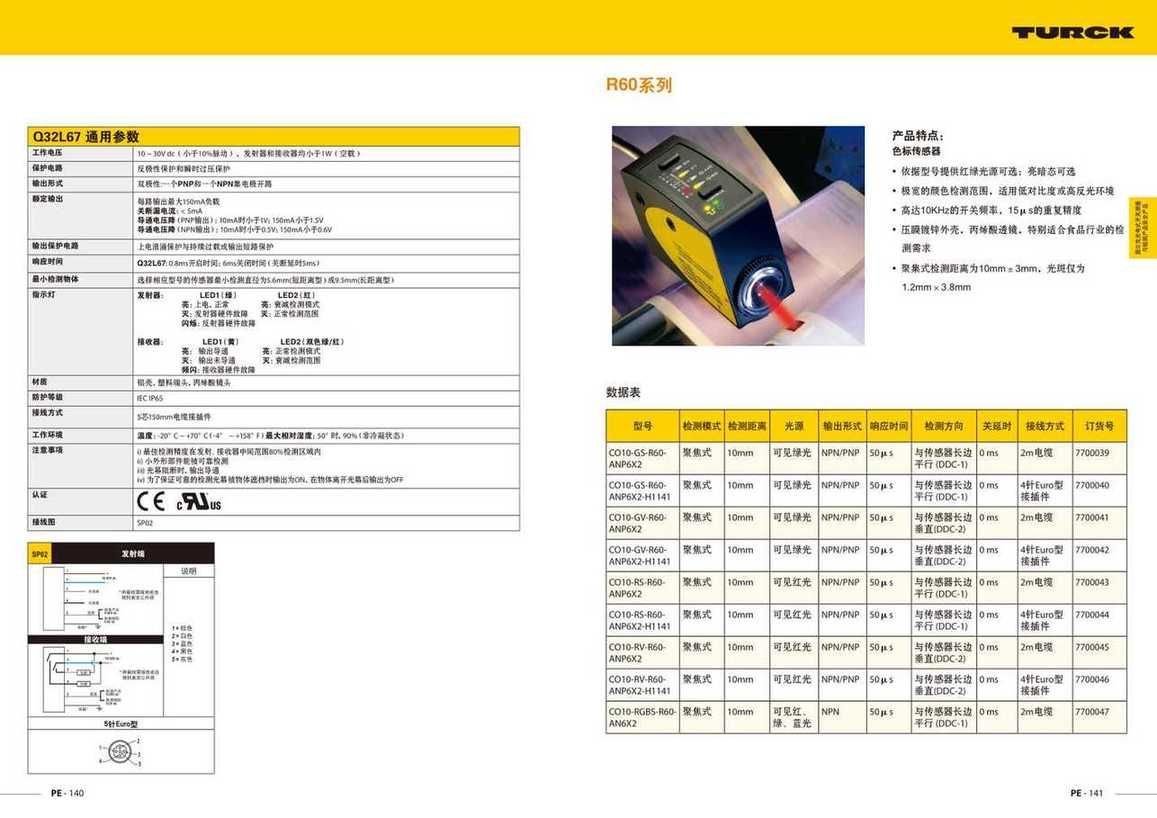
Task: Click the 保护电路 row label
Action: pyautogui.click(x=47, y=168)
